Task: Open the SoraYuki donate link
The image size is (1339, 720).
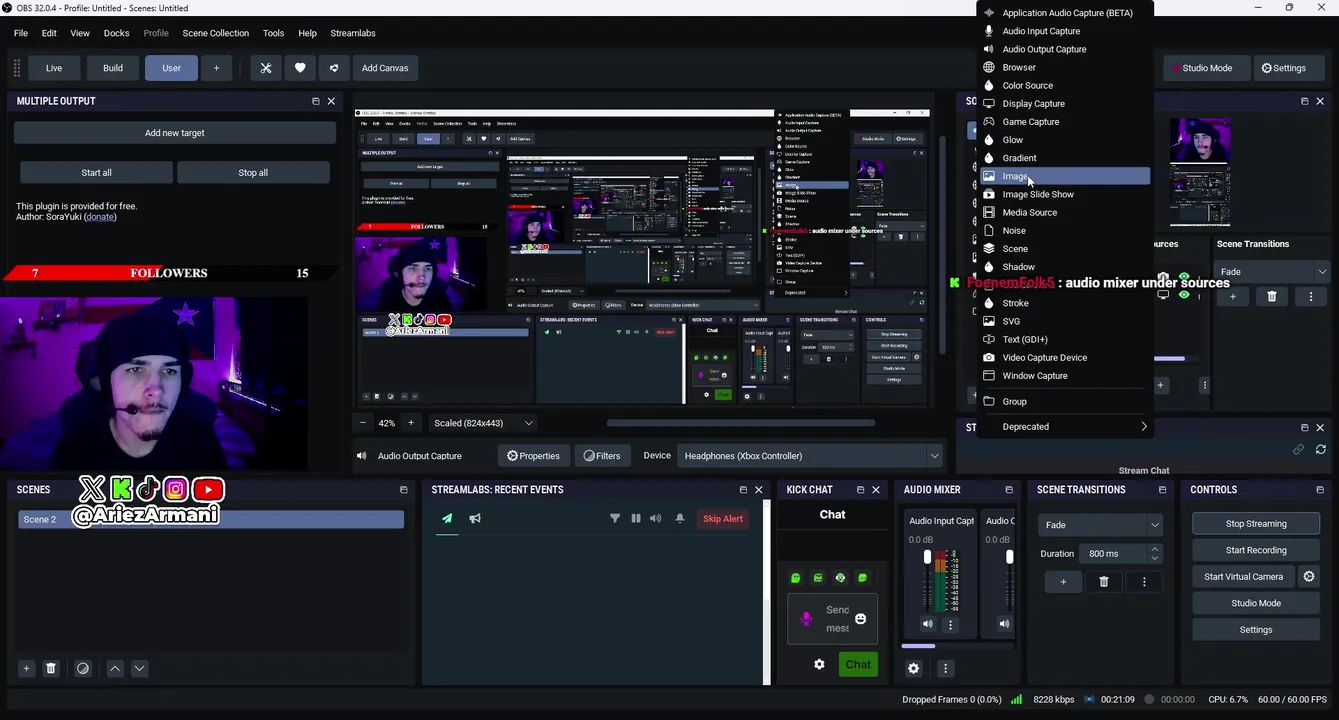Action: tap(99, 217)
